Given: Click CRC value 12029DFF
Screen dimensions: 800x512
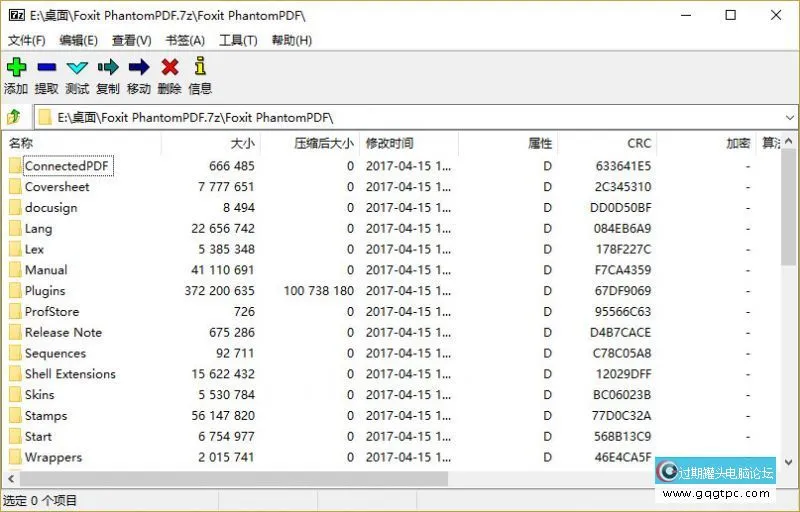Looking at the screenshot, I should click(x=623, y=374).
